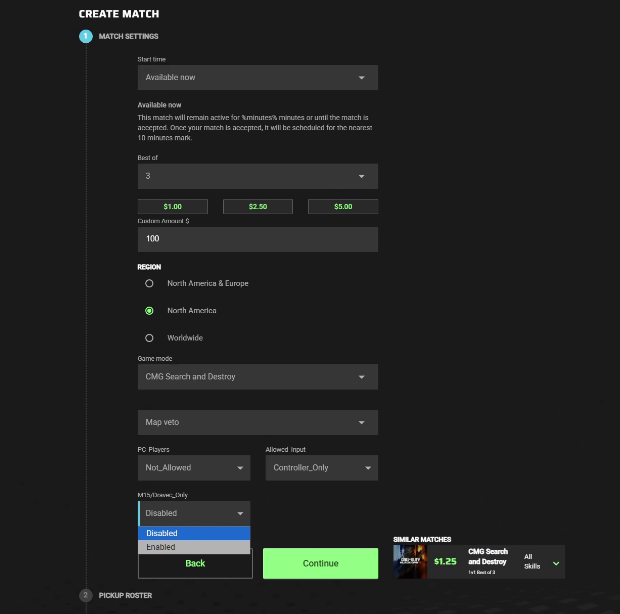Open the Game mode dropdown
This screenshot has width=620, height=614.
[x=257, y=377]
